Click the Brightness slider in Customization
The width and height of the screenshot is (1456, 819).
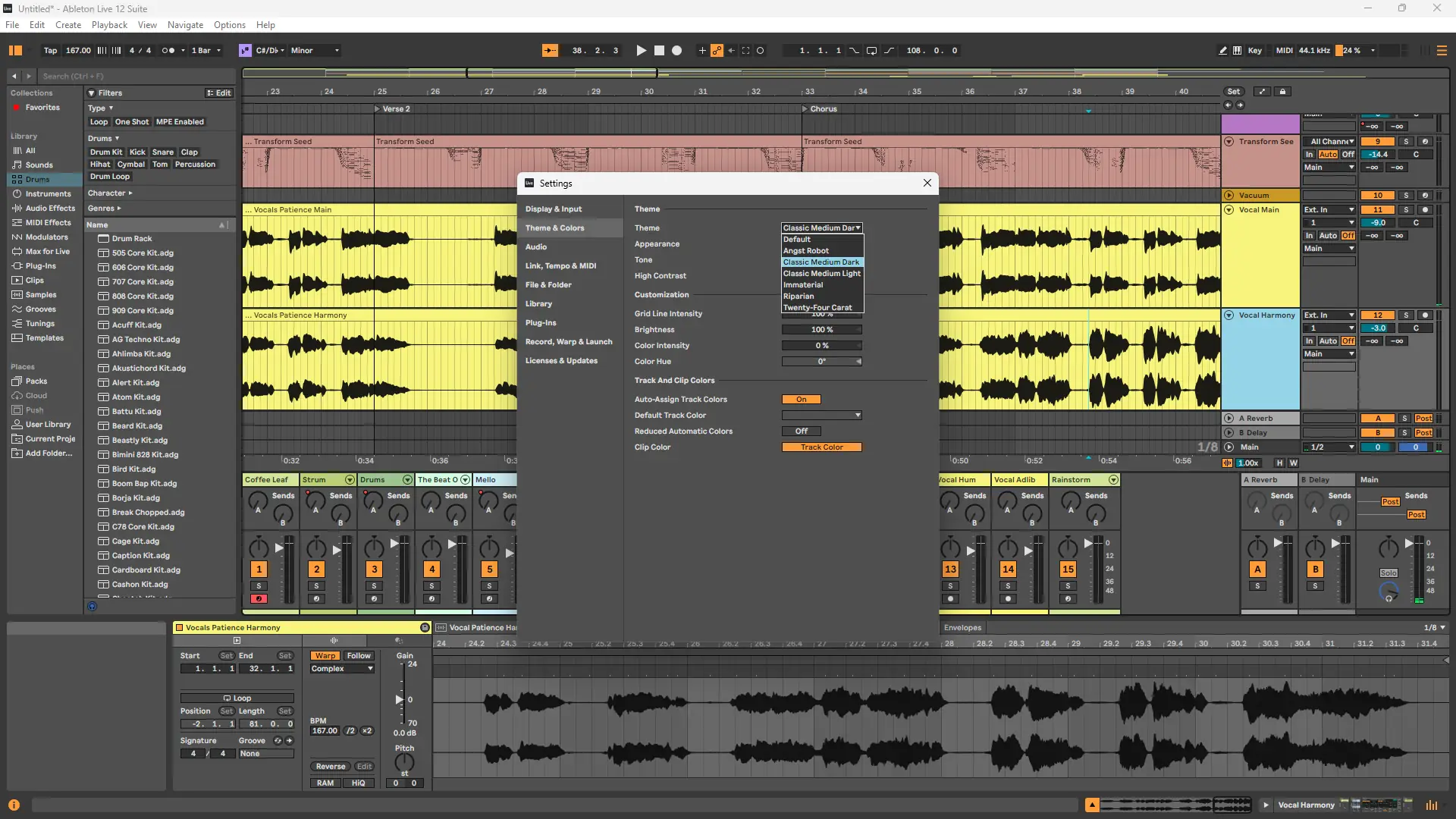(x=821, y=330)
